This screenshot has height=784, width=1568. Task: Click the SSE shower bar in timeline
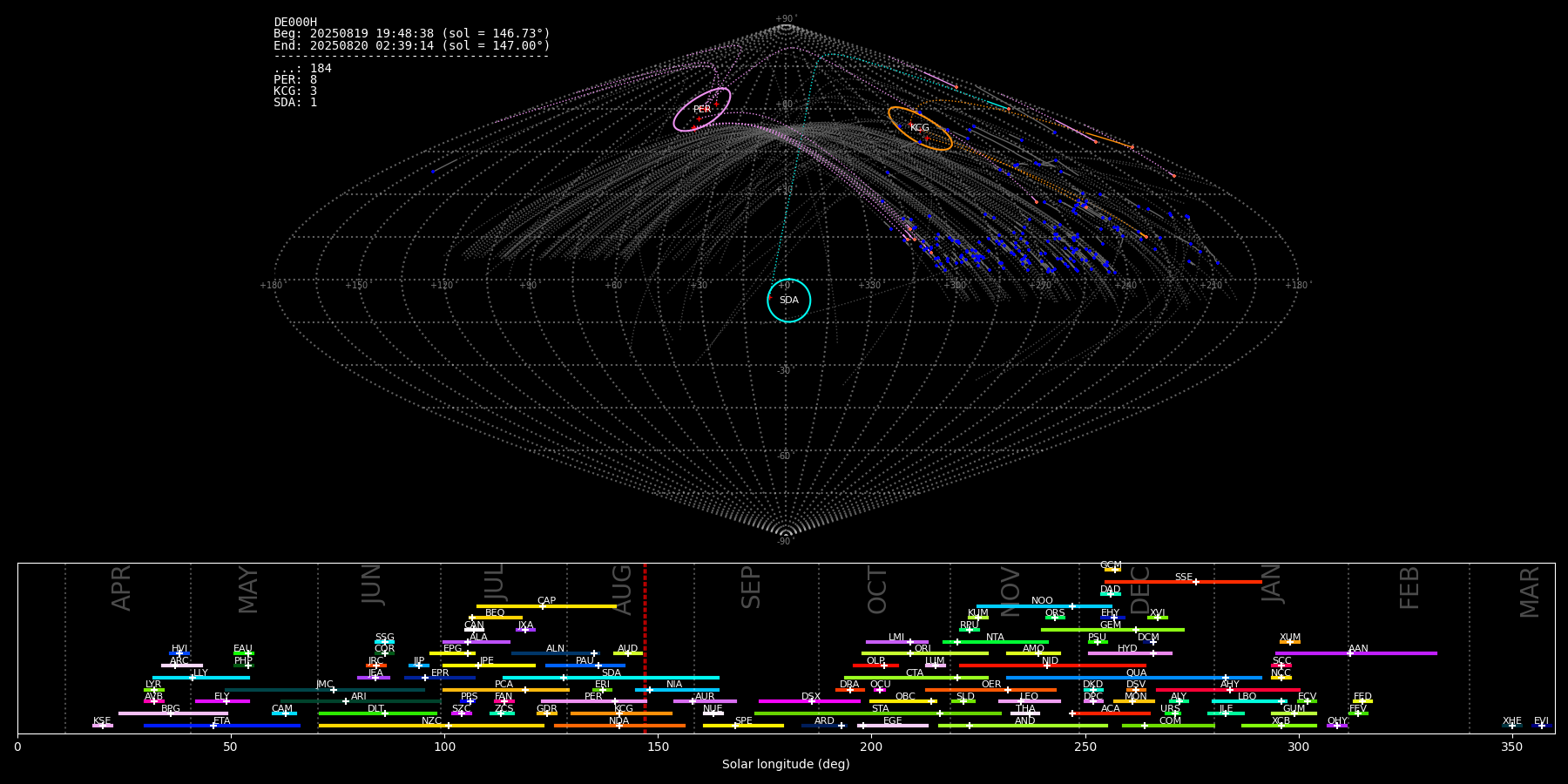pos(1183,582)
